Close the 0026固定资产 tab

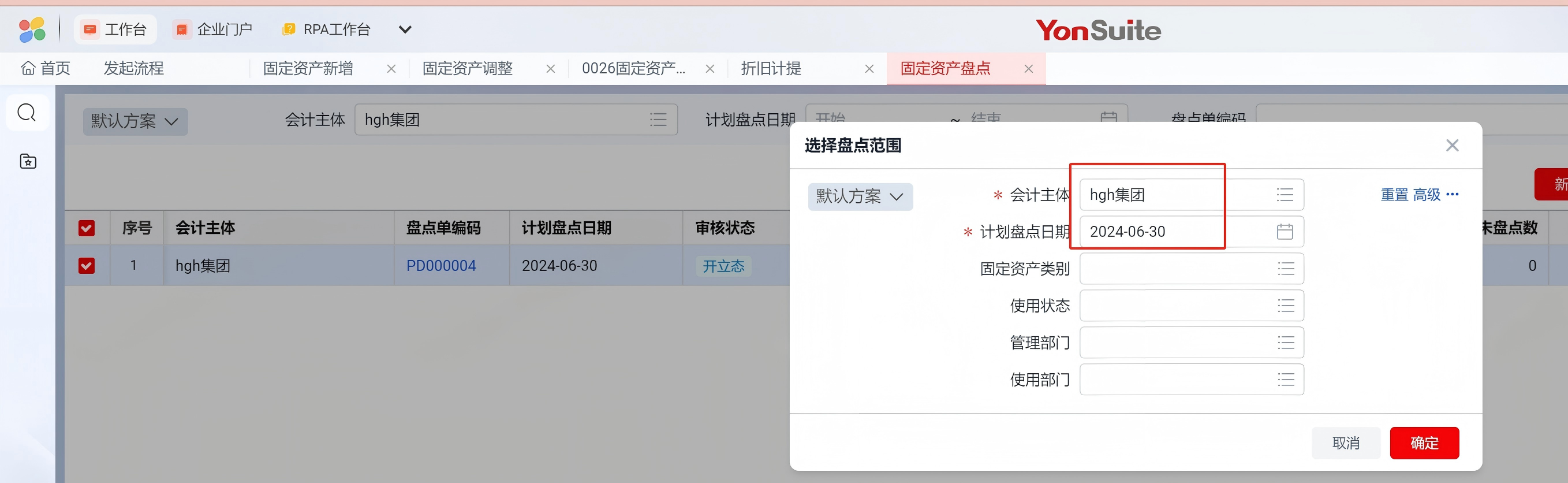pyautogui.click(x=710, y=69)
